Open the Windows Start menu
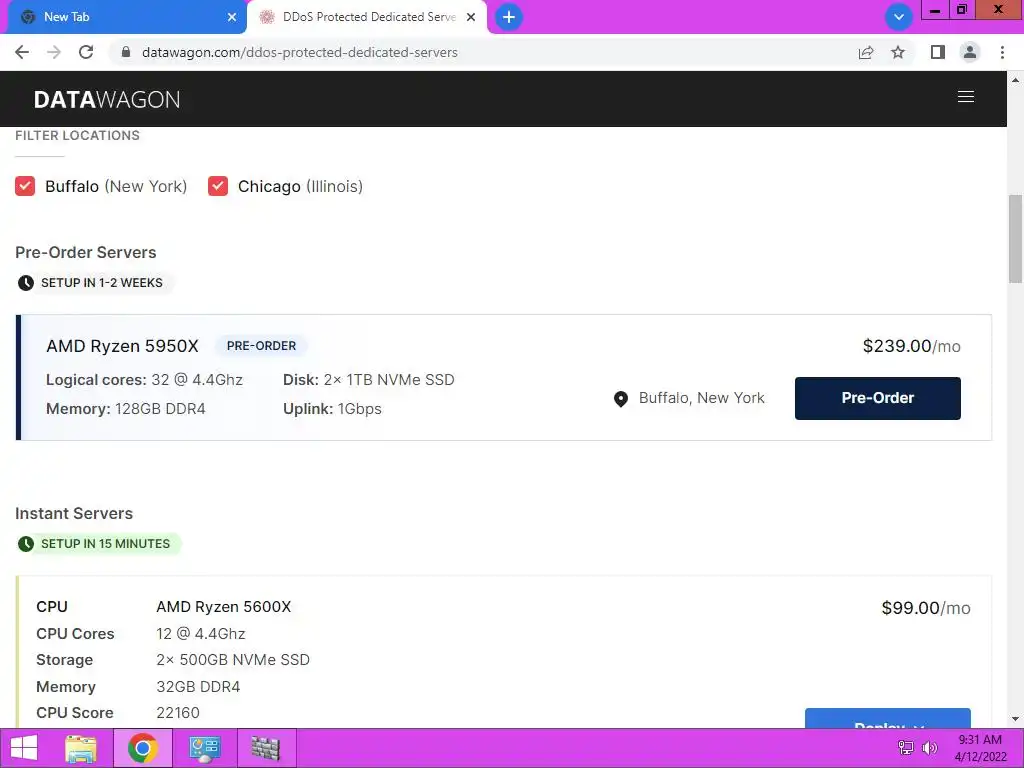1024x768 pixels. click(24, 748)
